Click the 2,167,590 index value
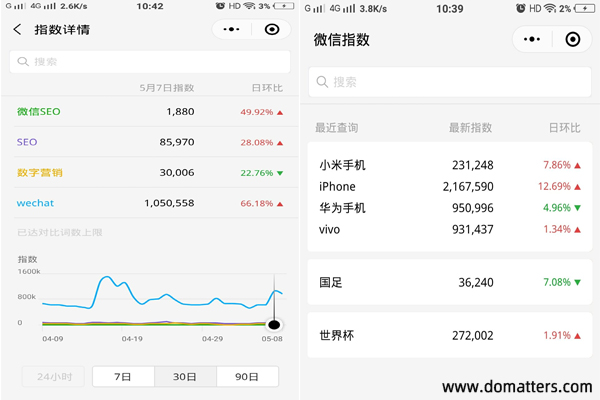 coord(468,186)
